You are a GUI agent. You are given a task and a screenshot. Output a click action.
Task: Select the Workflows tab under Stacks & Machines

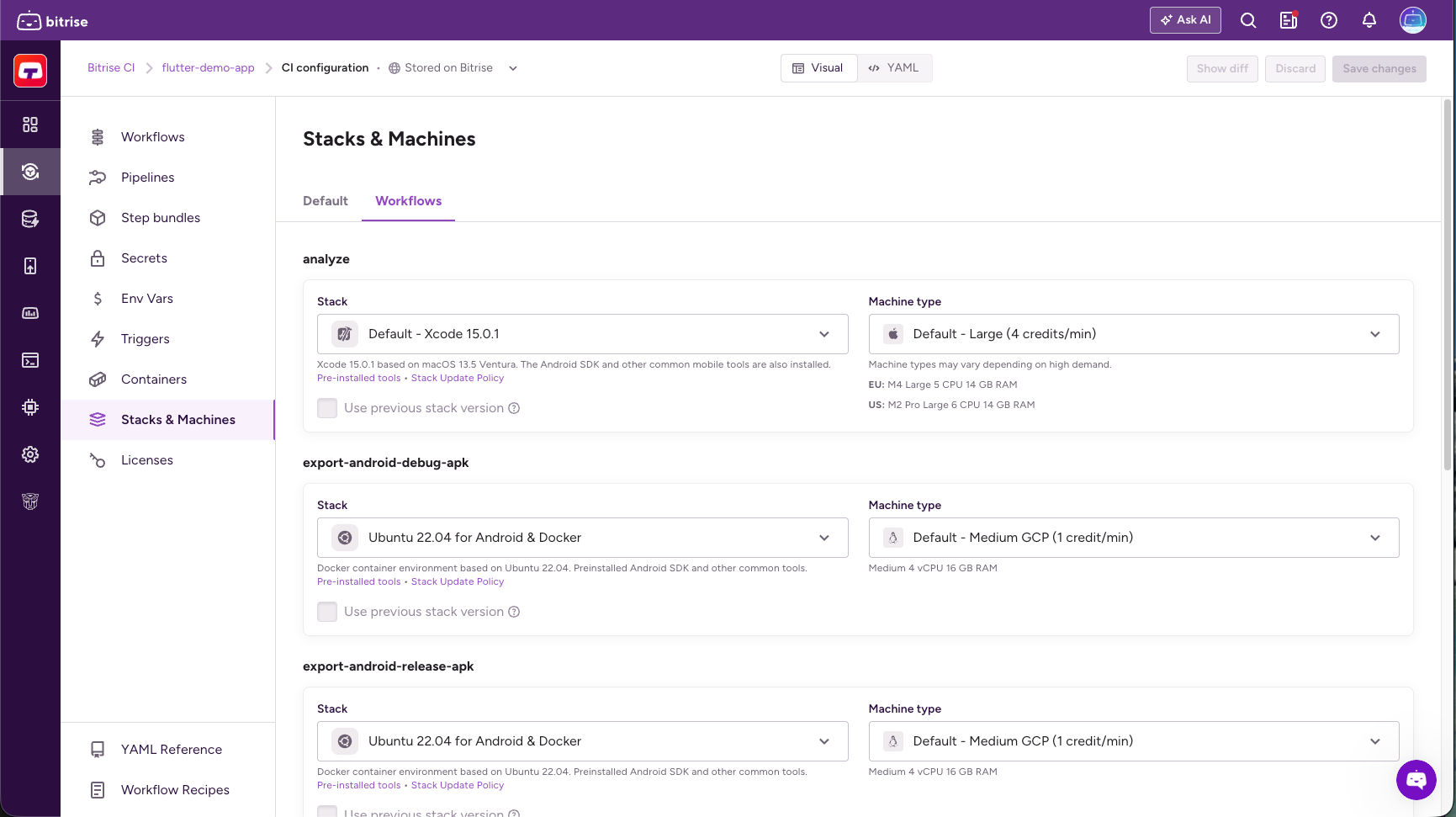click(x=408, y=201)
